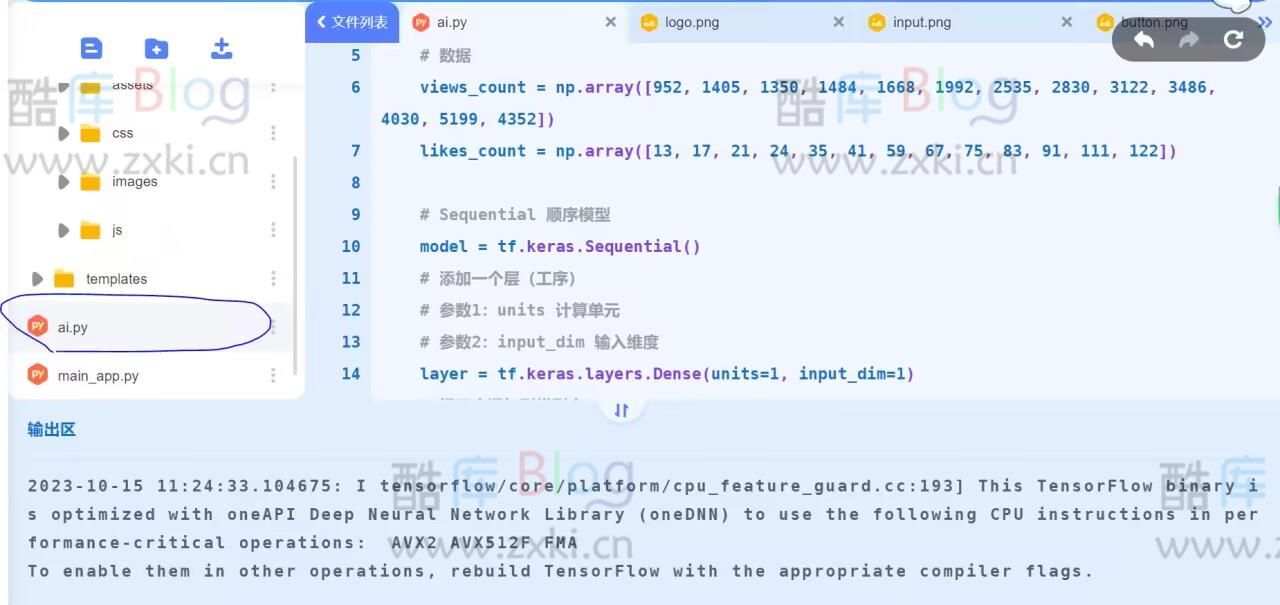Switch to the input.png tab

click(921, 22)
